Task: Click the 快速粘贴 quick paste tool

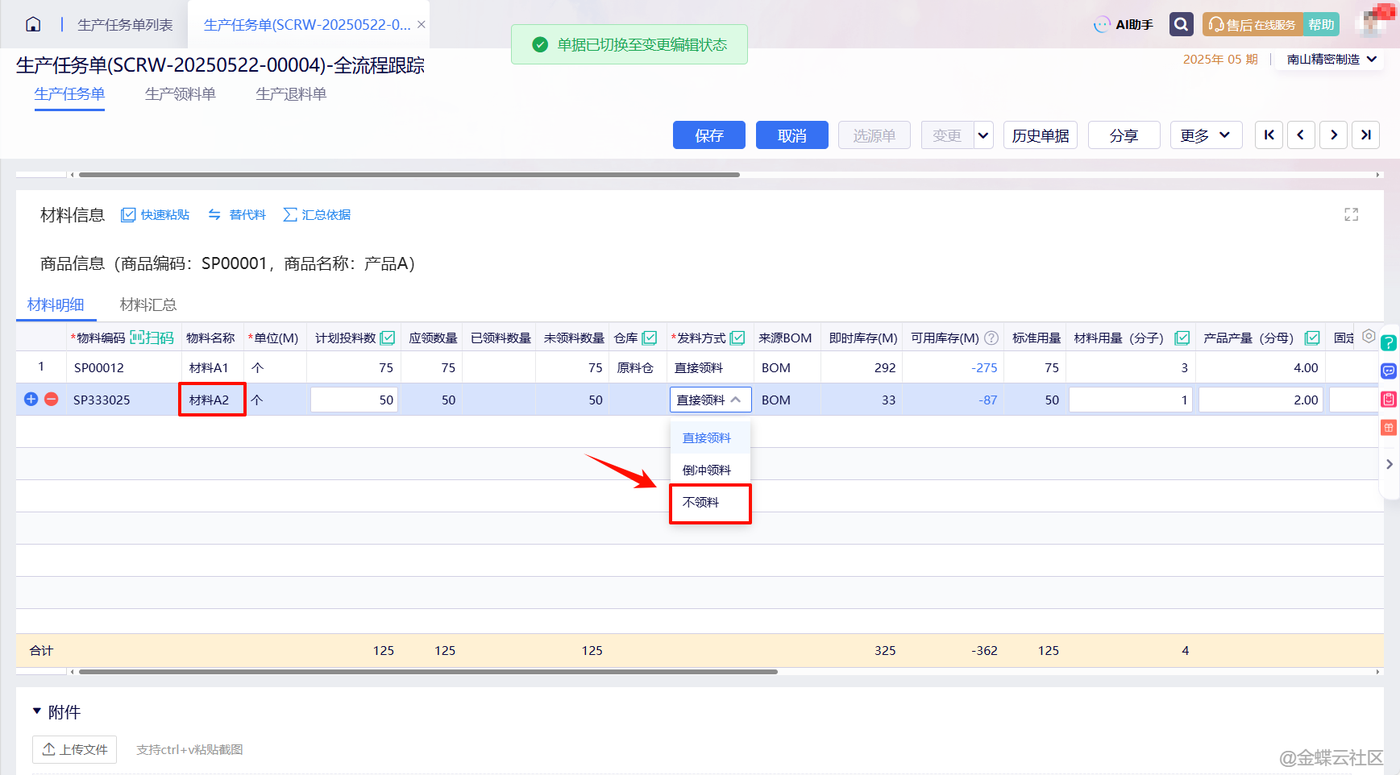Action: [x=155, y=215]
